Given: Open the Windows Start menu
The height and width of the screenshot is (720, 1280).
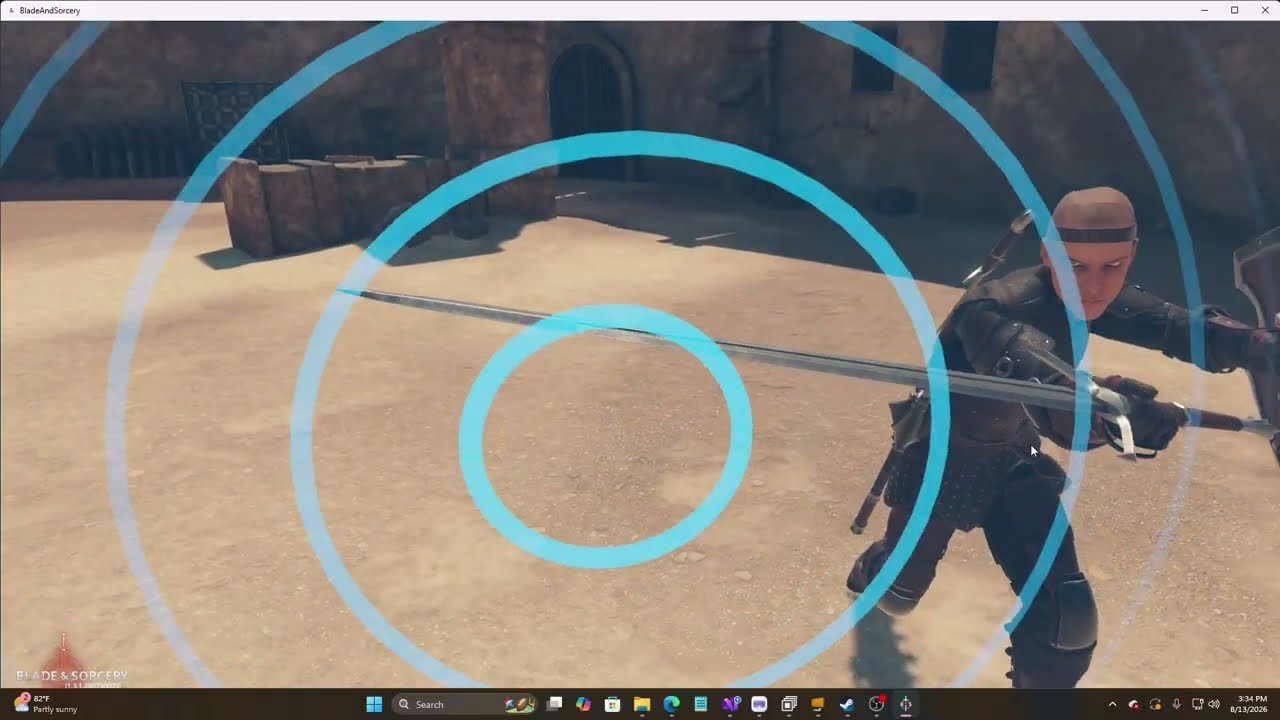Looking at the screenshot, I should coord(374,704).
